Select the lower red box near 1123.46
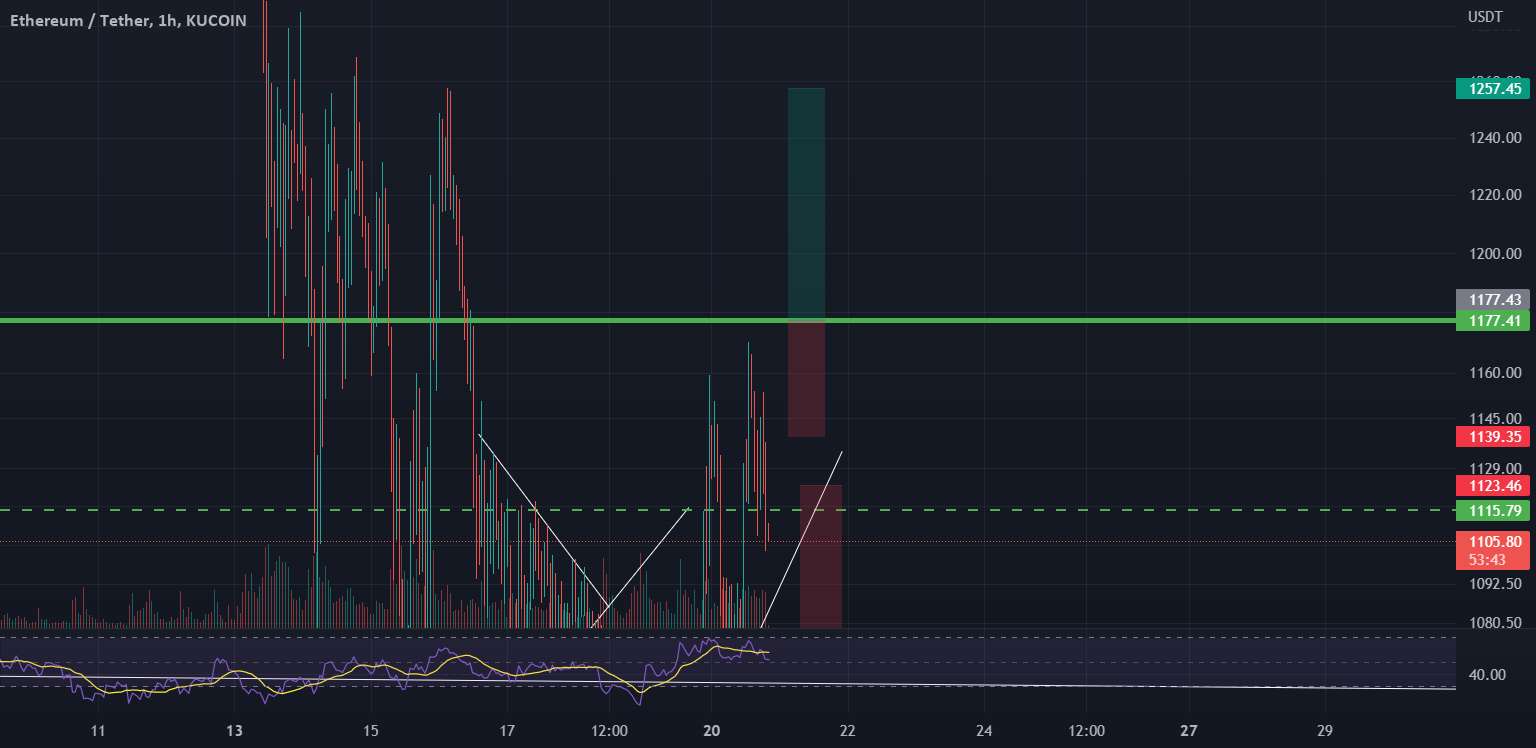Image resolution: width=1536 pixels, height=748 pixels. 820,556
